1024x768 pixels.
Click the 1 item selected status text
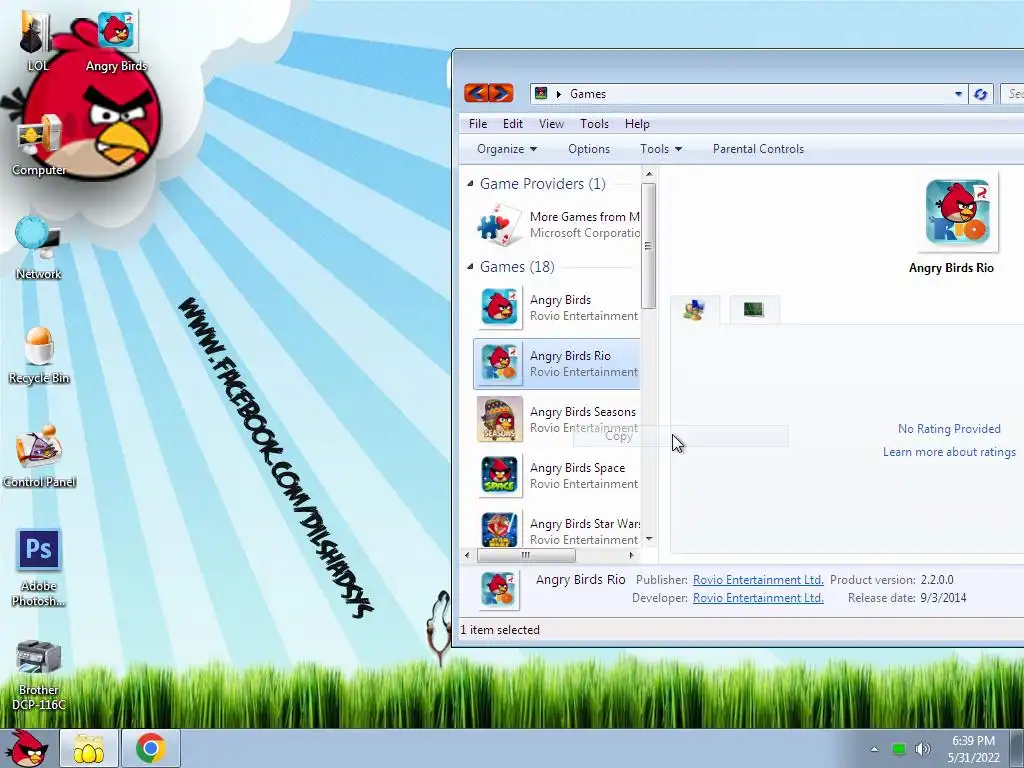(500, 630)
